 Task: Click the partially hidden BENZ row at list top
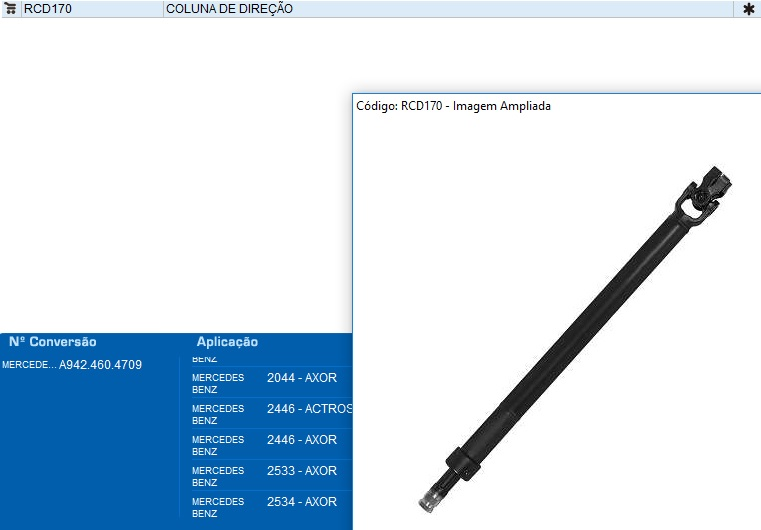click(204, 358)
